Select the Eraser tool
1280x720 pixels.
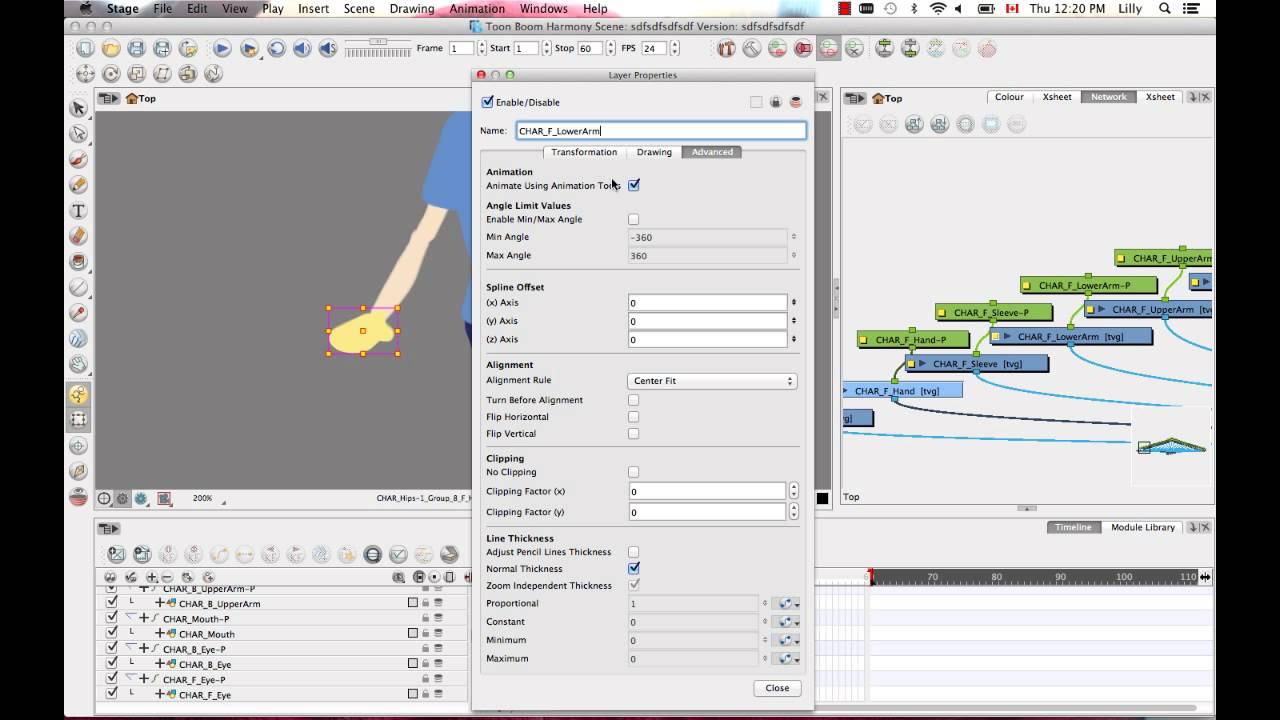tap(78, 236)
